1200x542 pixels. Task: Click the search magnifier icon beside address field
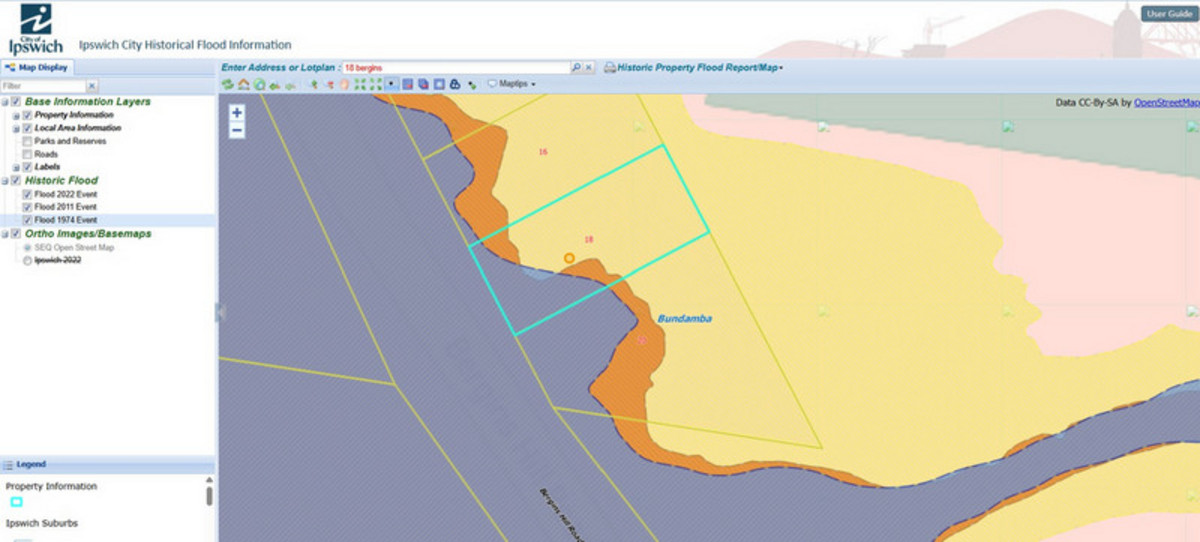pos(576,67)
